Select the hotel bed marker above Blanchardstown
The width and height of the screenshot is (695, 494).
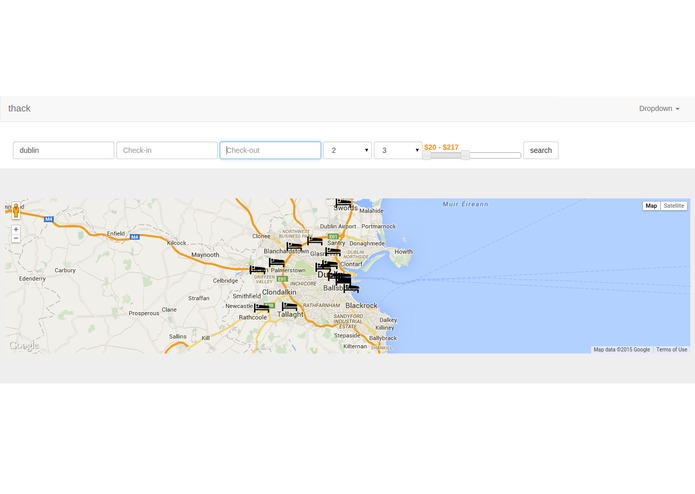tap(294, 246)
